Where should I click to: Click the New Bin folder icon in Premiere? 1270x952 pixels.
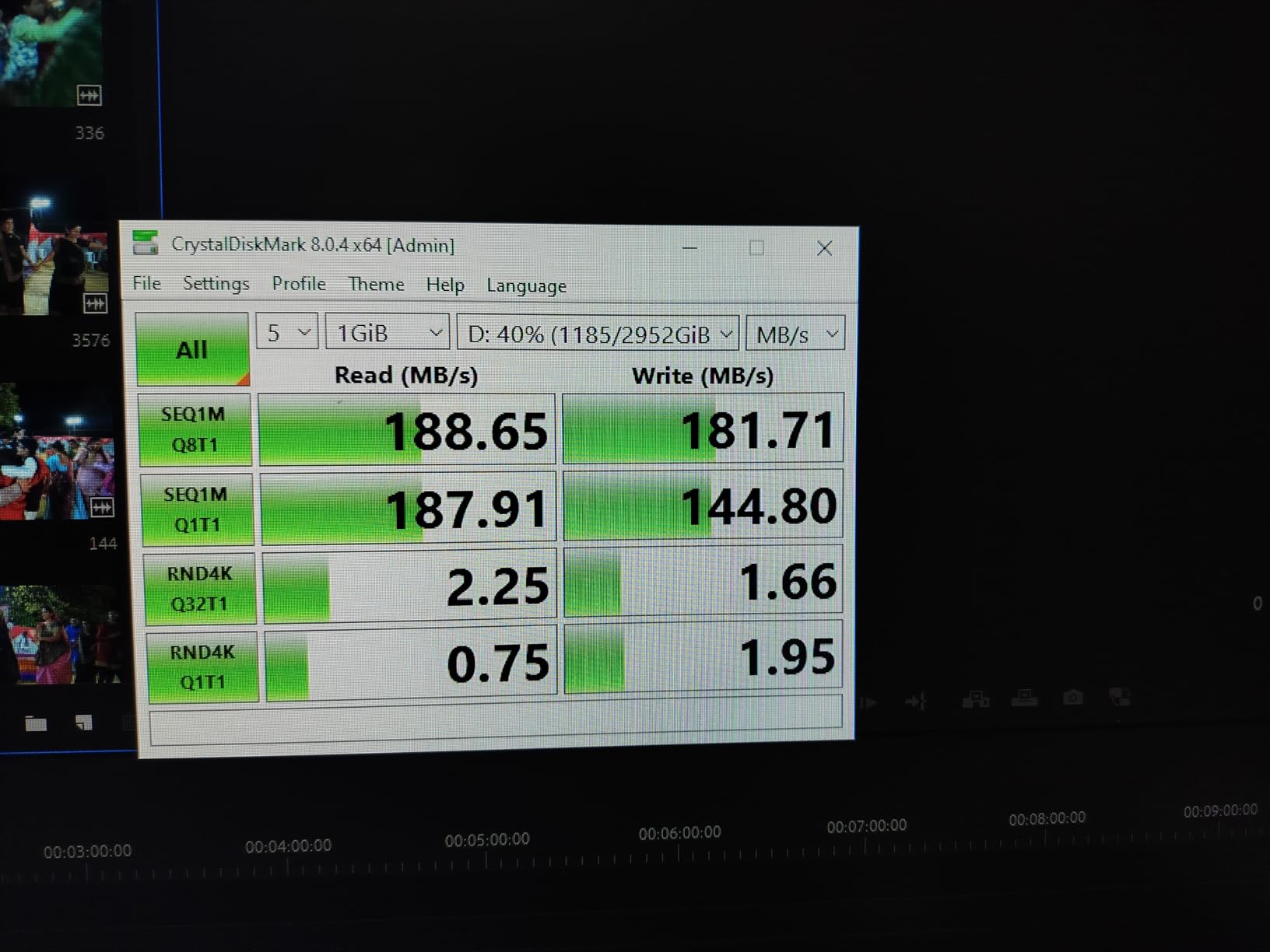pyautogui.click(x=36, y=724)
